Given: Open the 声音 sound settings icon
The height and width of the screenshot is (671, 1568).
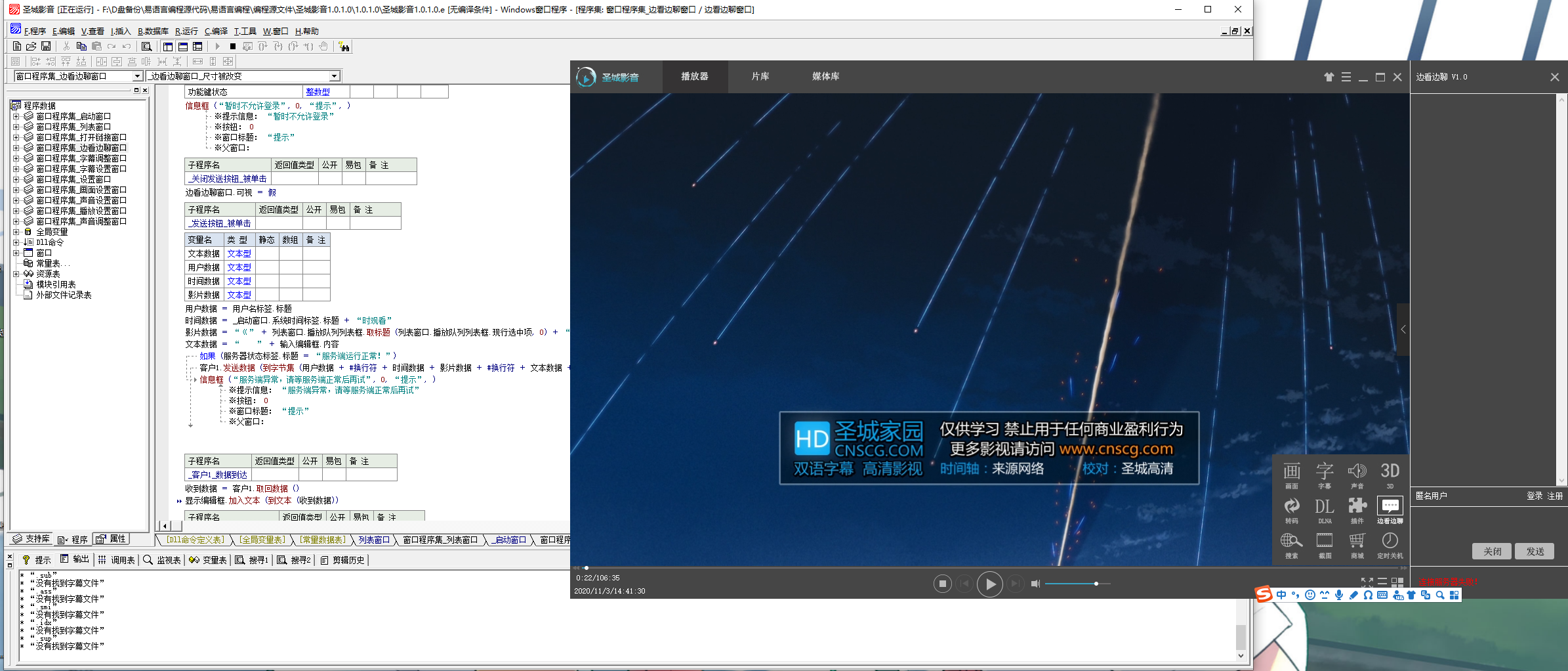Looking at the screenshot, I should pyautogui.click(x=1357, y=475).
